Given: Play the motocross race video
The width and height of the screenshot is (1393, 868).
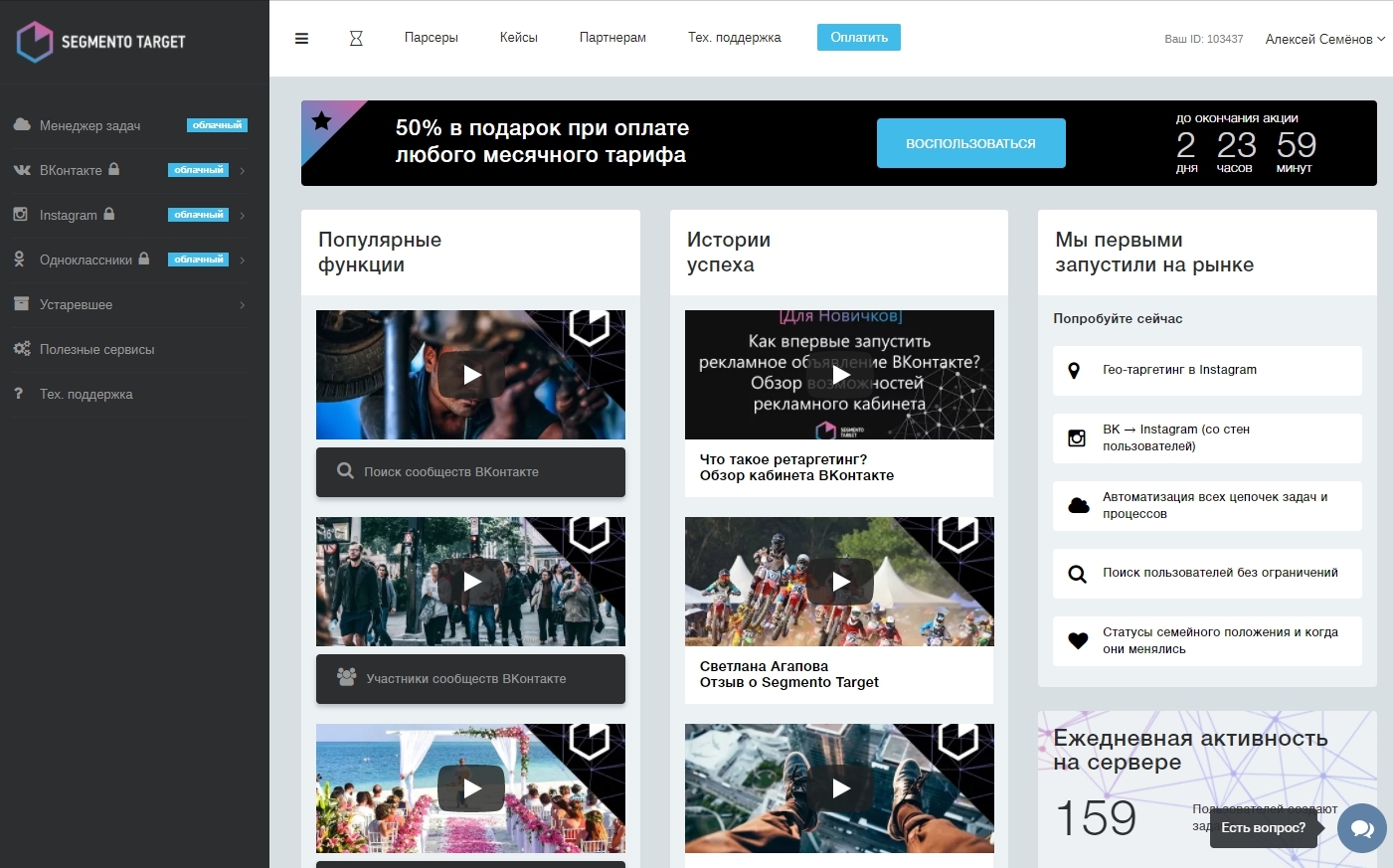Looking at the screenshot, I should click(840, 582).
